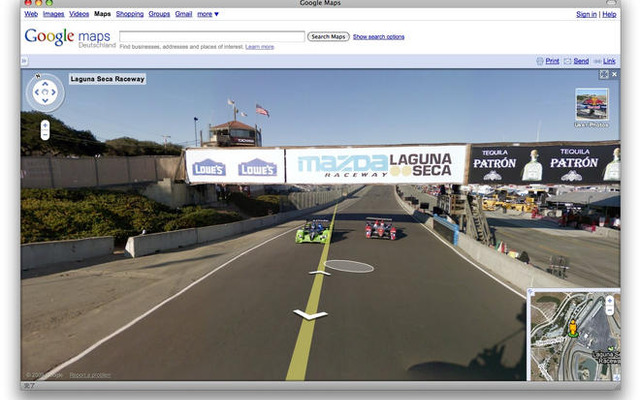
Task: Click Report a problem link
Action: click(x=90, y=375)
